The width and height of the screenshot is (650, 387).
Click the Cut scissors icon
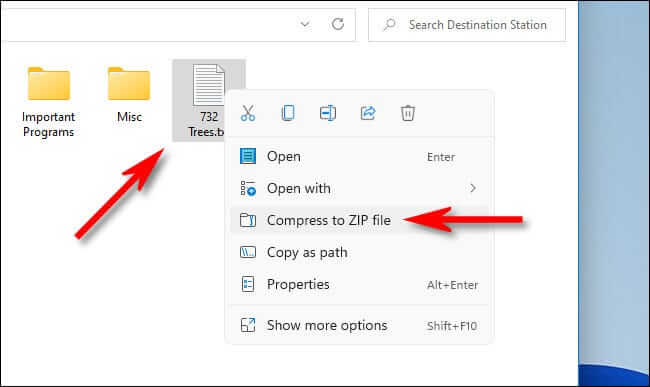(x=248, y=113)
